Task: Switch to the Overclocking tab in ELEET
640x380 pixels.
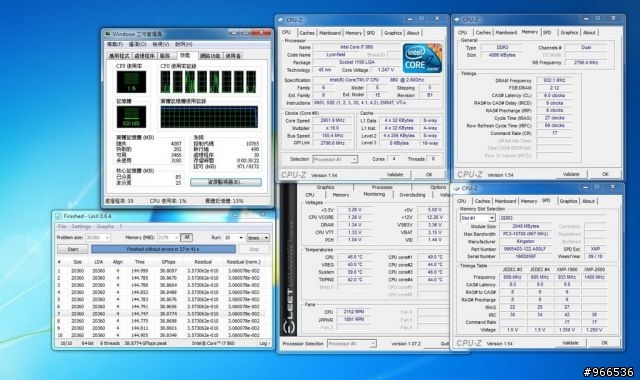Action: coord(412,195)
